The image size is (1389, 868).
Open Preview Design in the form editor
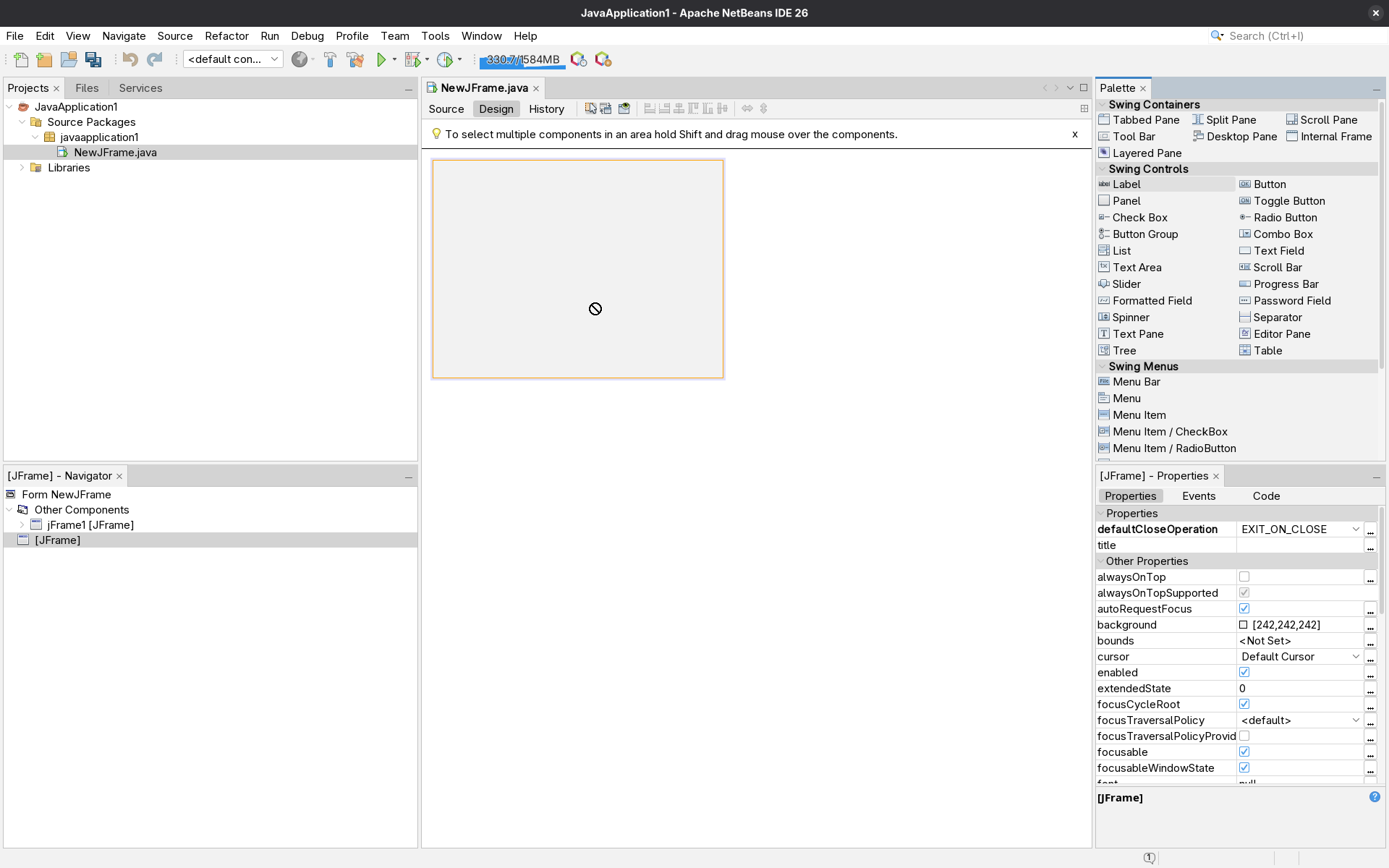pos(624,109)
